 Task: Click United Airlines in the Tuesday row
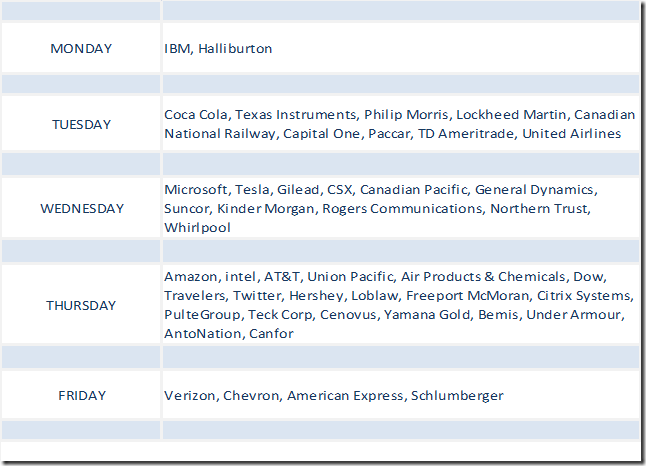(x=571, y=134)
